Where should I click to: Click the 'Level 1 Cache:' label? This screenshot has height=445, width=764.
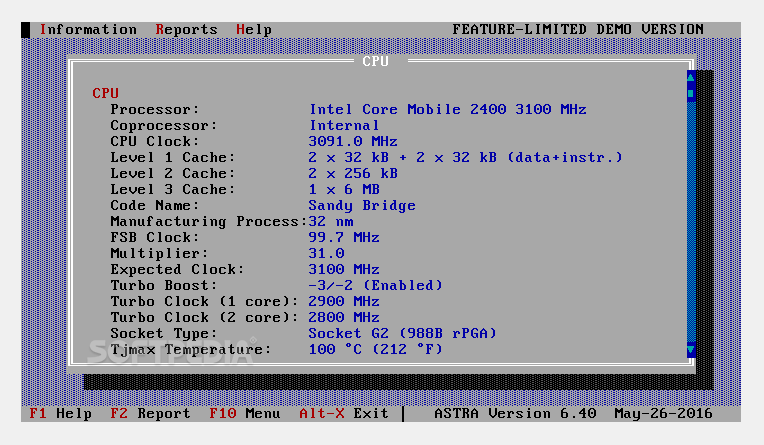point(172,157)
